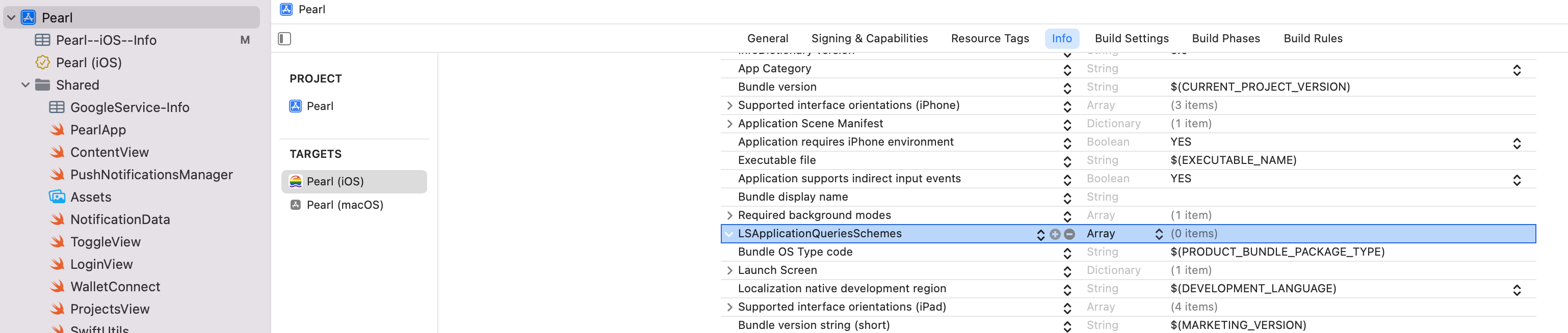Open the Pearl (iOS) entitlements file
This screenshot has width=1568, height=333.
click(x=88, y=63)
